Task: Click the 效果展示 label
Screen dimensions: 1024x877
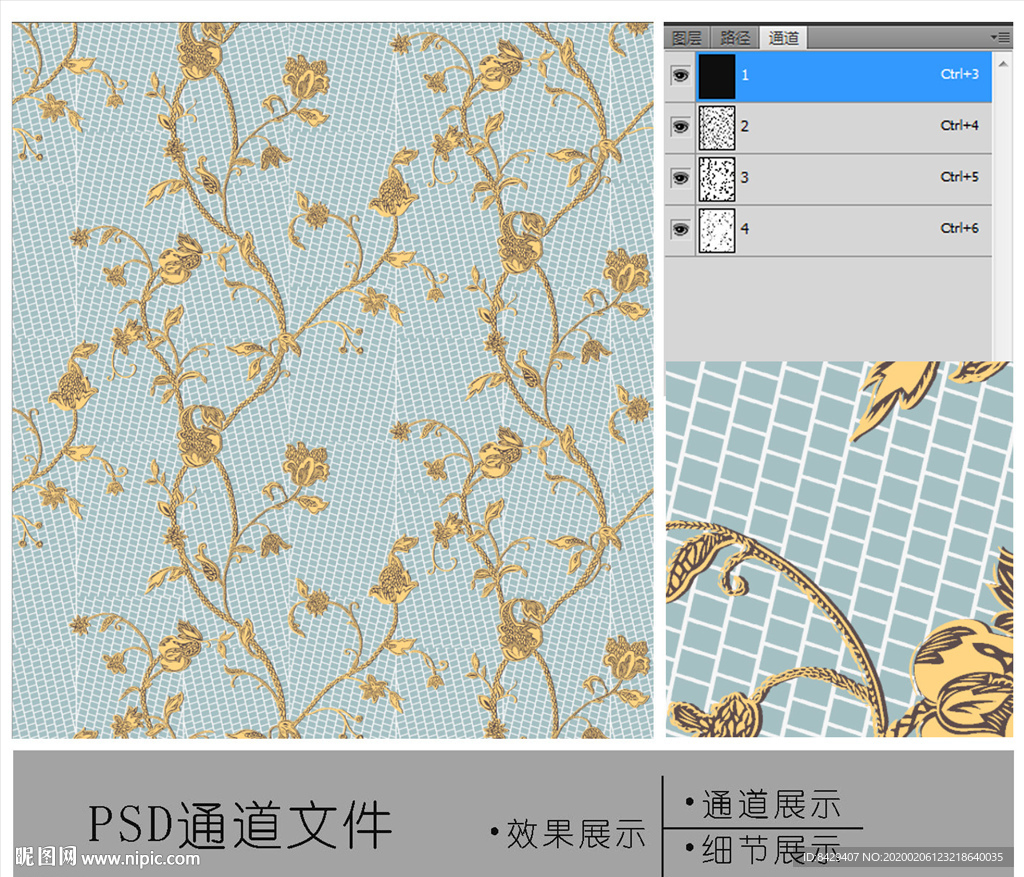Action: (x=575, y=833)
